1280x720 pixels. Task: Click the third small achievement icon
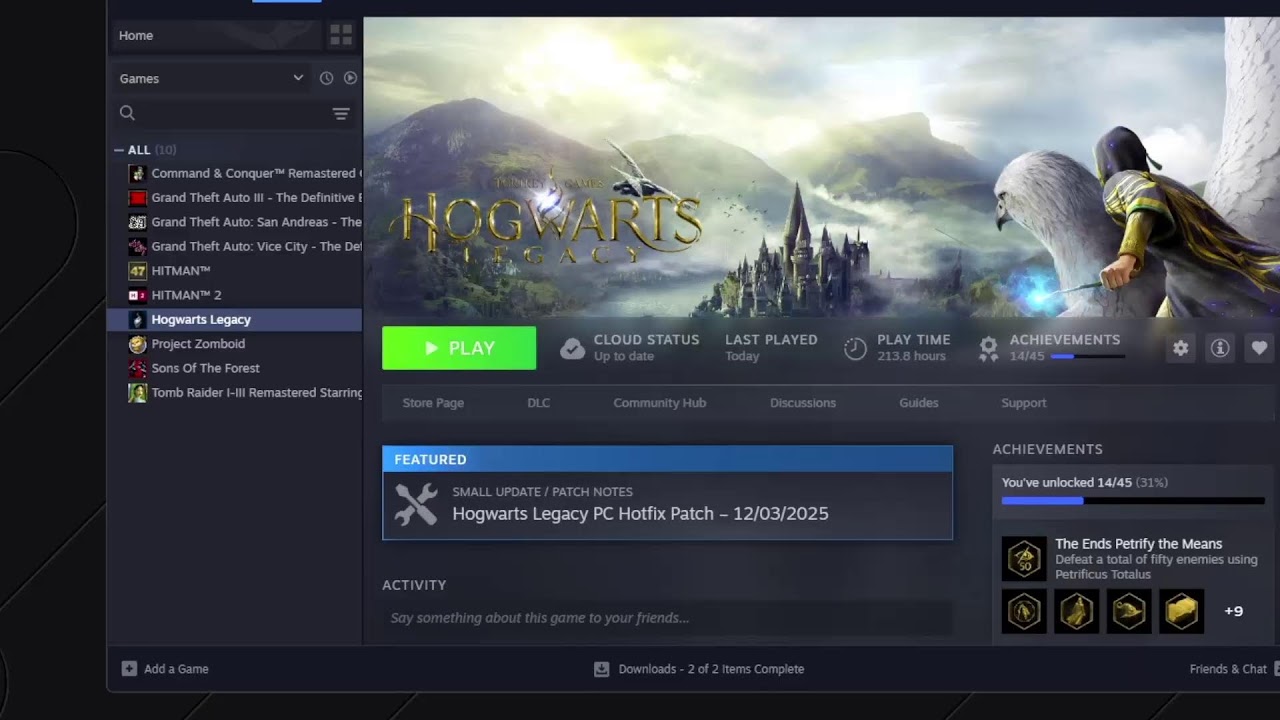pyautogui.click(x=1128, y=611)
